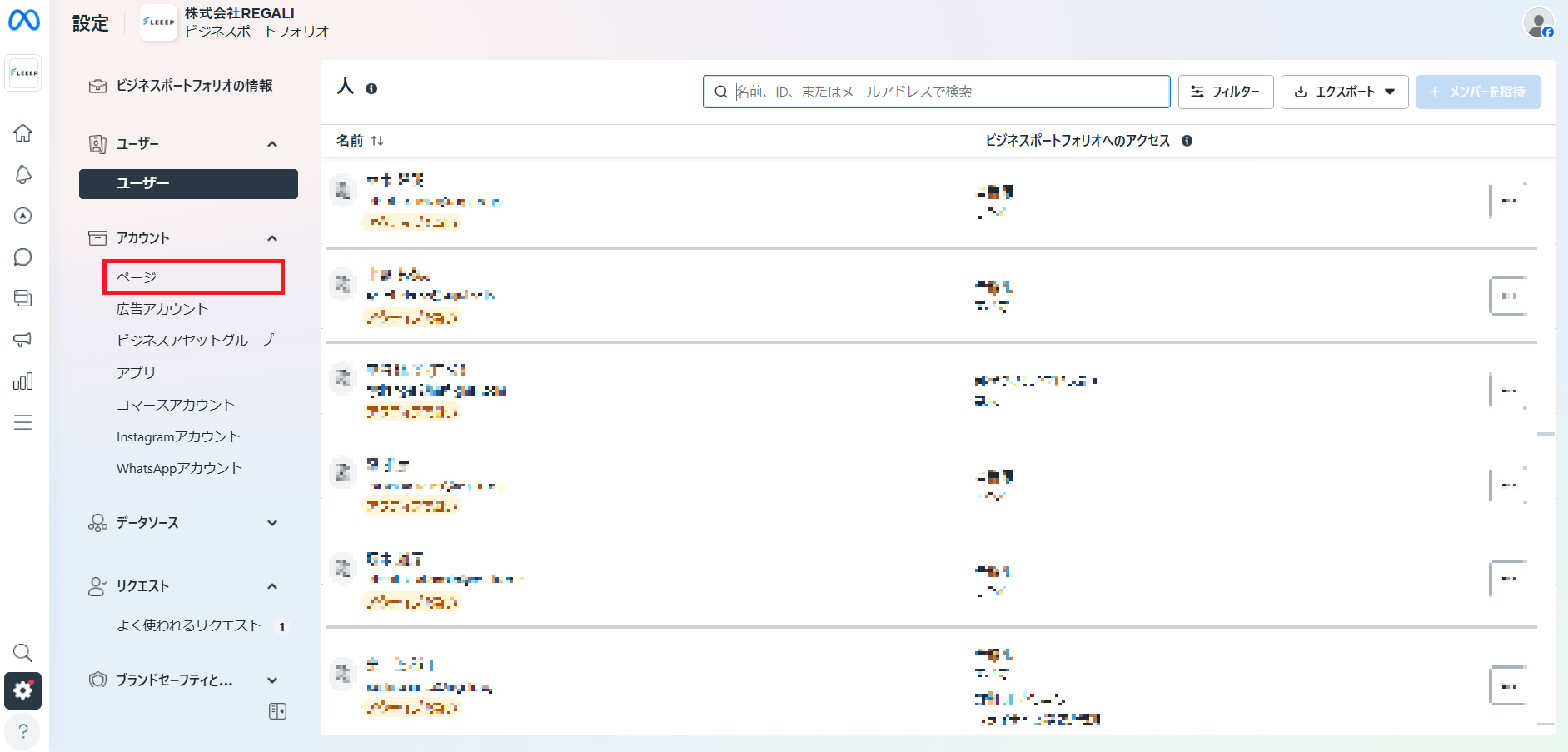The image size is (1568, 752).
Task: Open the bar chart insights icon
Action: (x=23, y=381)
